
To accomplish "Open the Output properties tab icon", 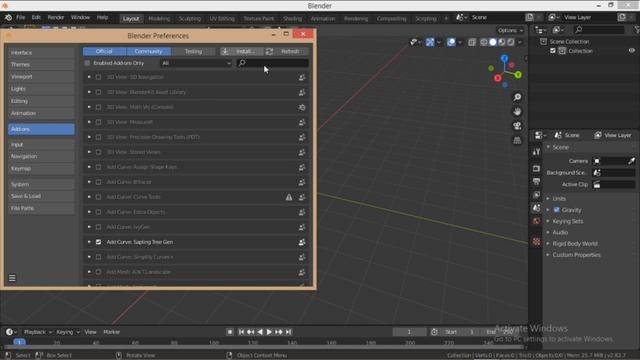I will coord(536,182).
